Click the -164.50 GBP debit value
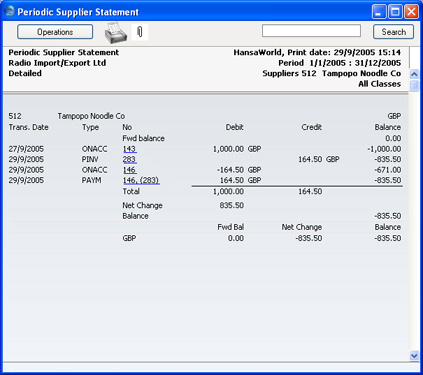Screen dimensions: 423x375 click(239, 170)
